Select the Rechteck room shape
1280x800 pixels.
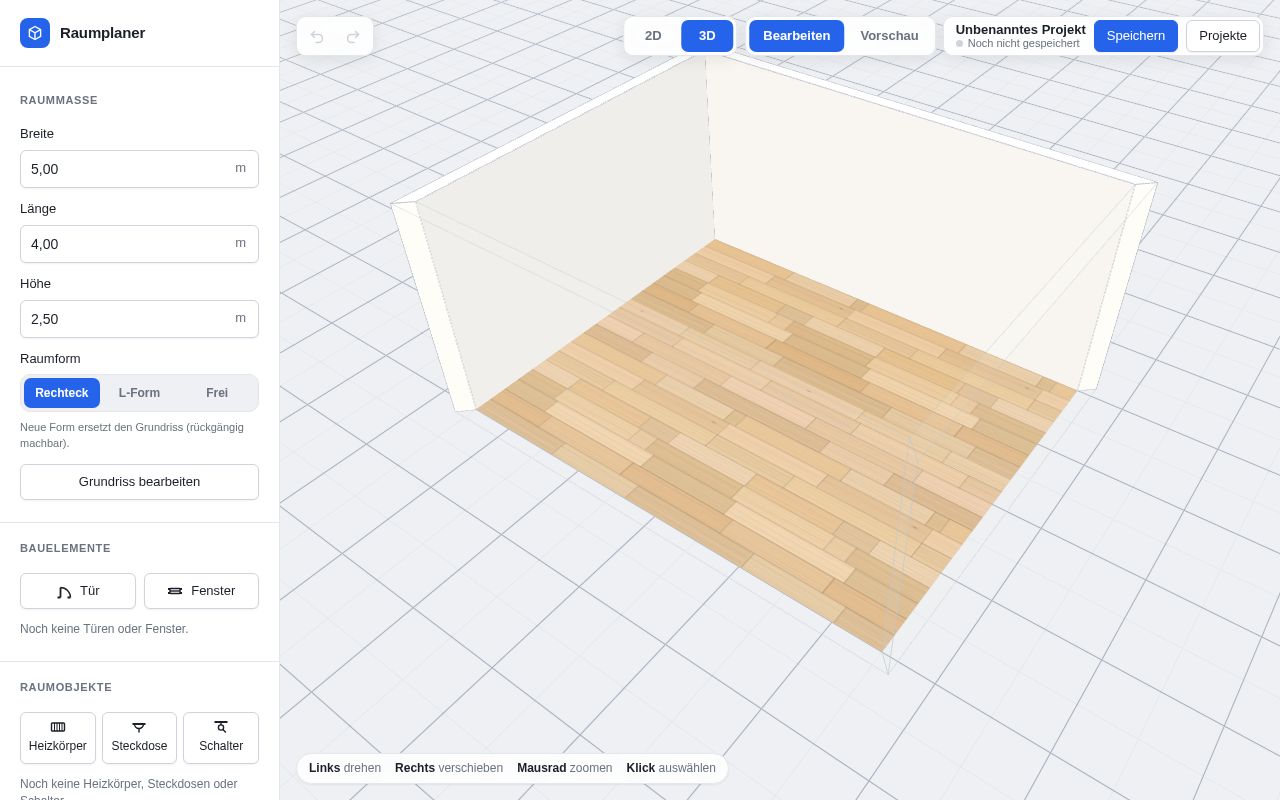tap(62, 393)
